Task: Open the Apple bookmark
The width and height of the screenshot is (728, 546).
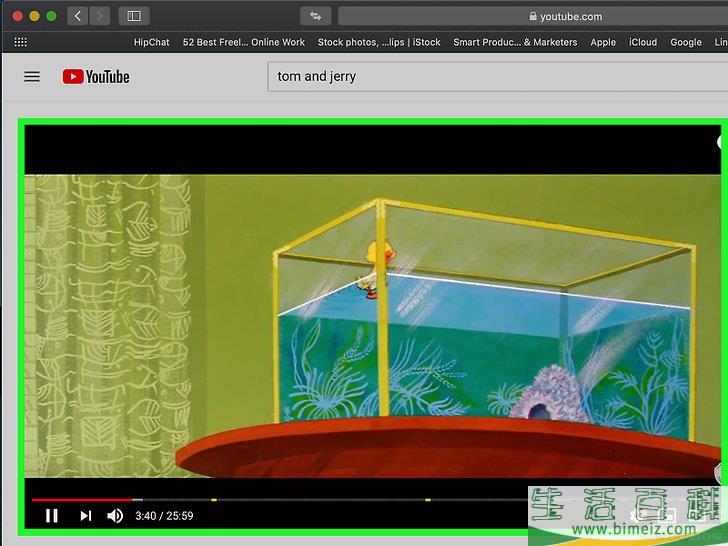Action: coord(603,42)
